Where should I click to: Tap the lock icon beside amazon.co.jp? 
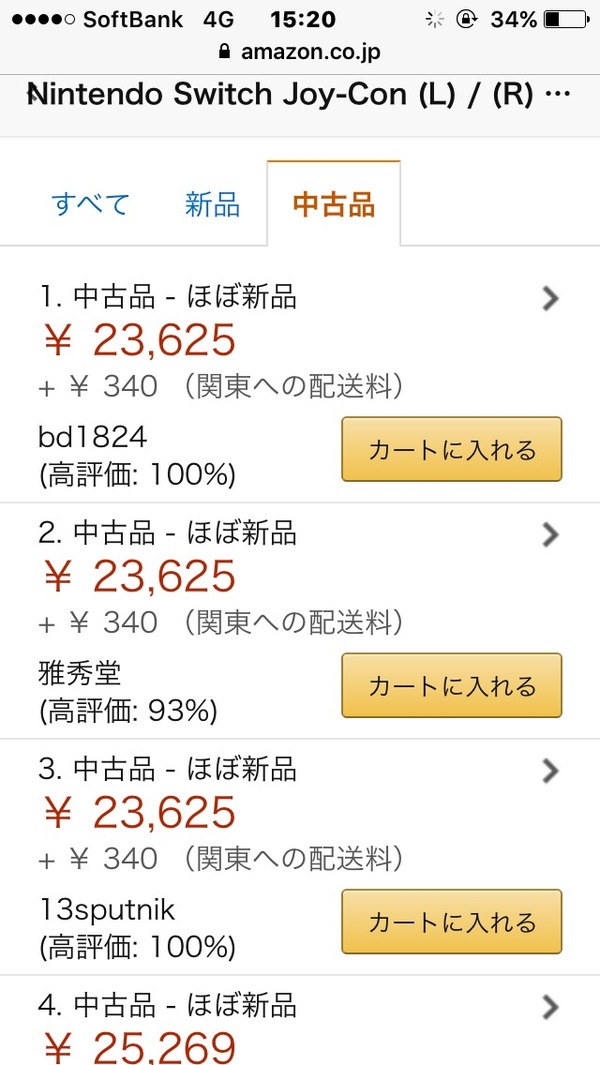click(225, 52)
